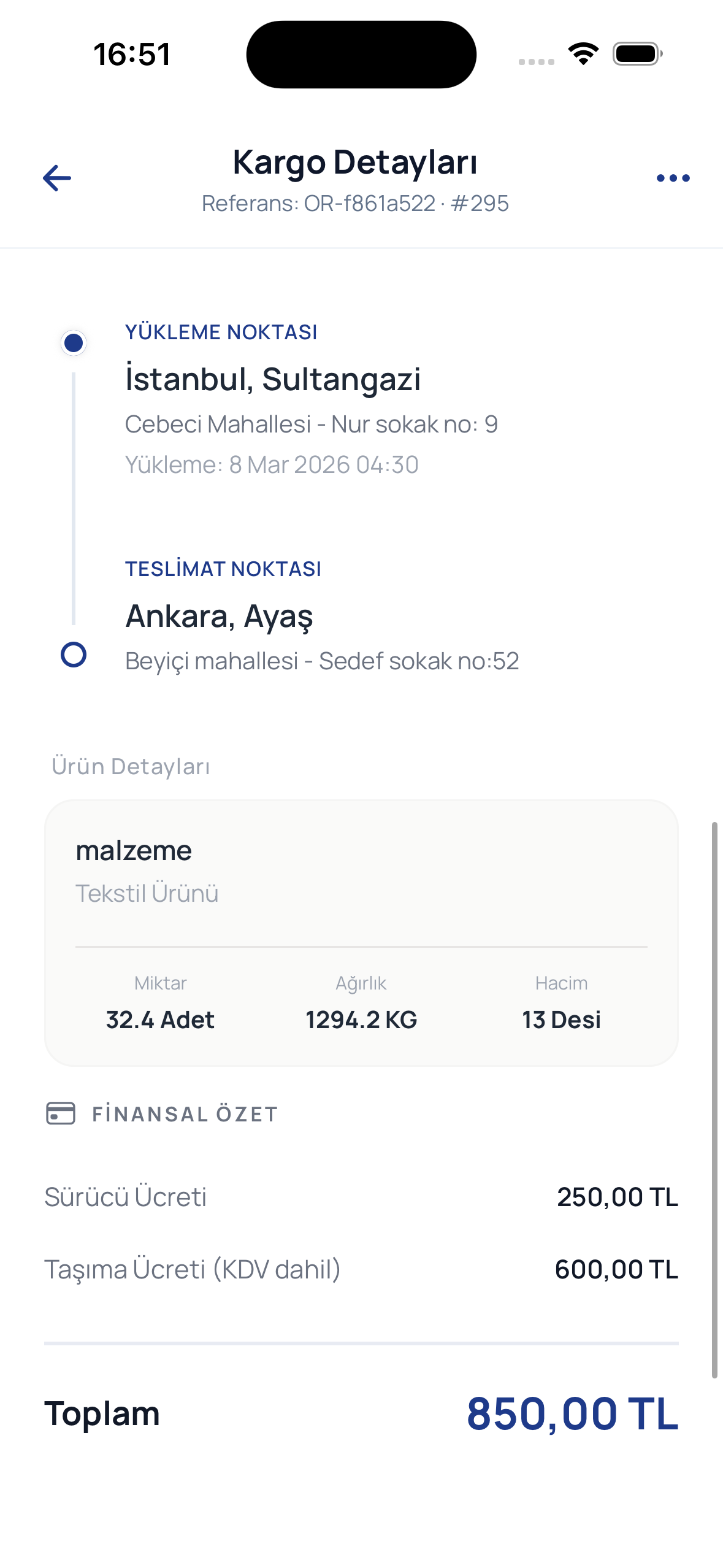Select the İstanbul, Sultangazi loading location
The image size is (723, 1568).
tap(273, 379)
